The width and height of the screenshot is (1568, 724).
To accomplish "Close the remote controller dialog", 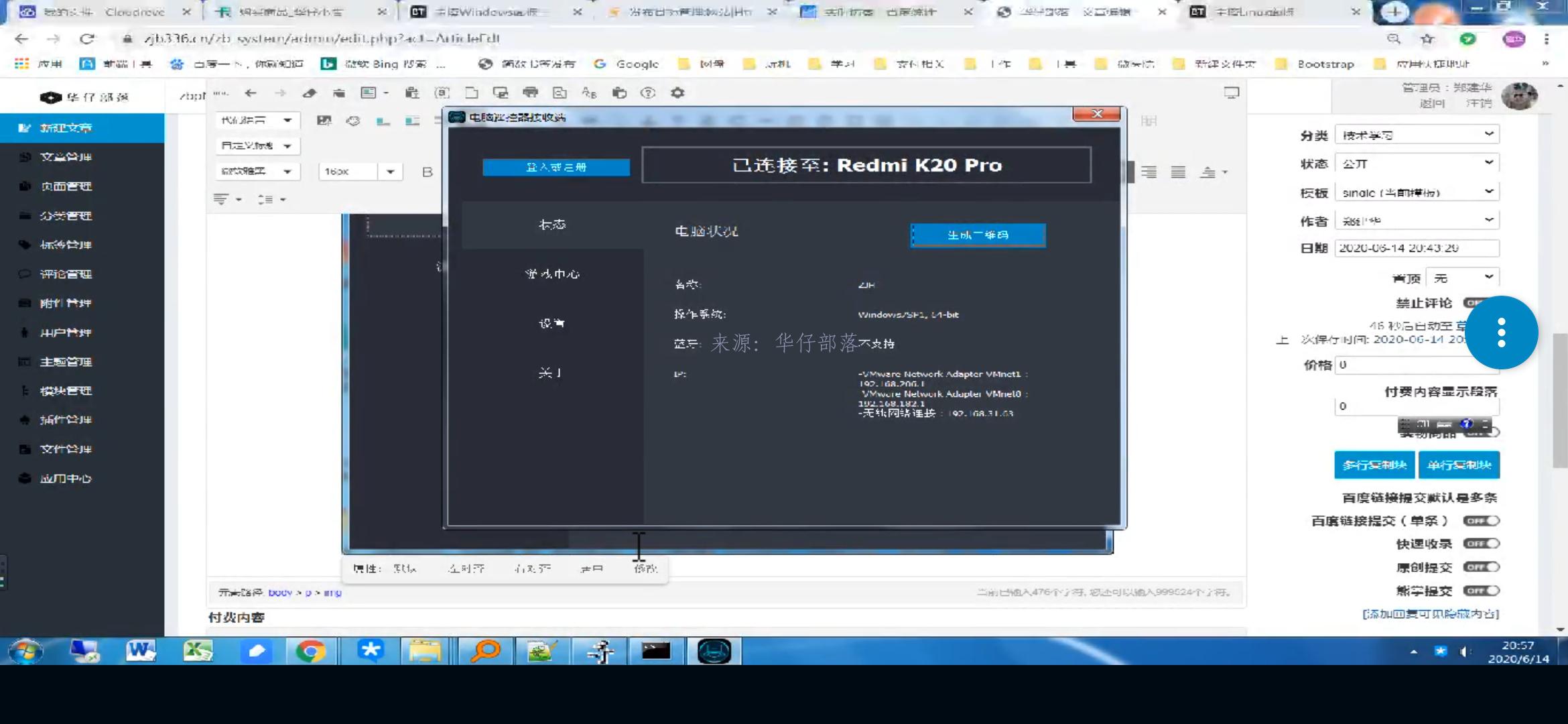I will click(1096, 114).
